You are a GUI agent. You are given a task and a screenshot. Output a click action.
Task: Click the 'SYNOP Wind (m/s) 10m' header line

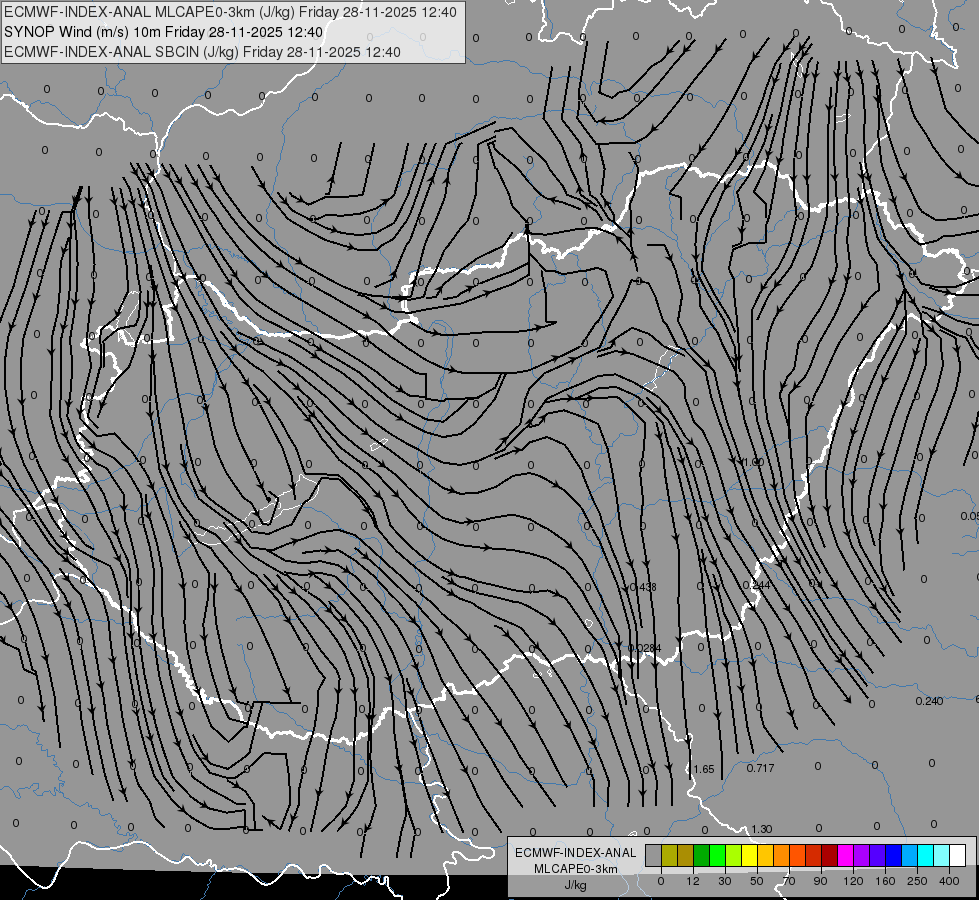164,32
